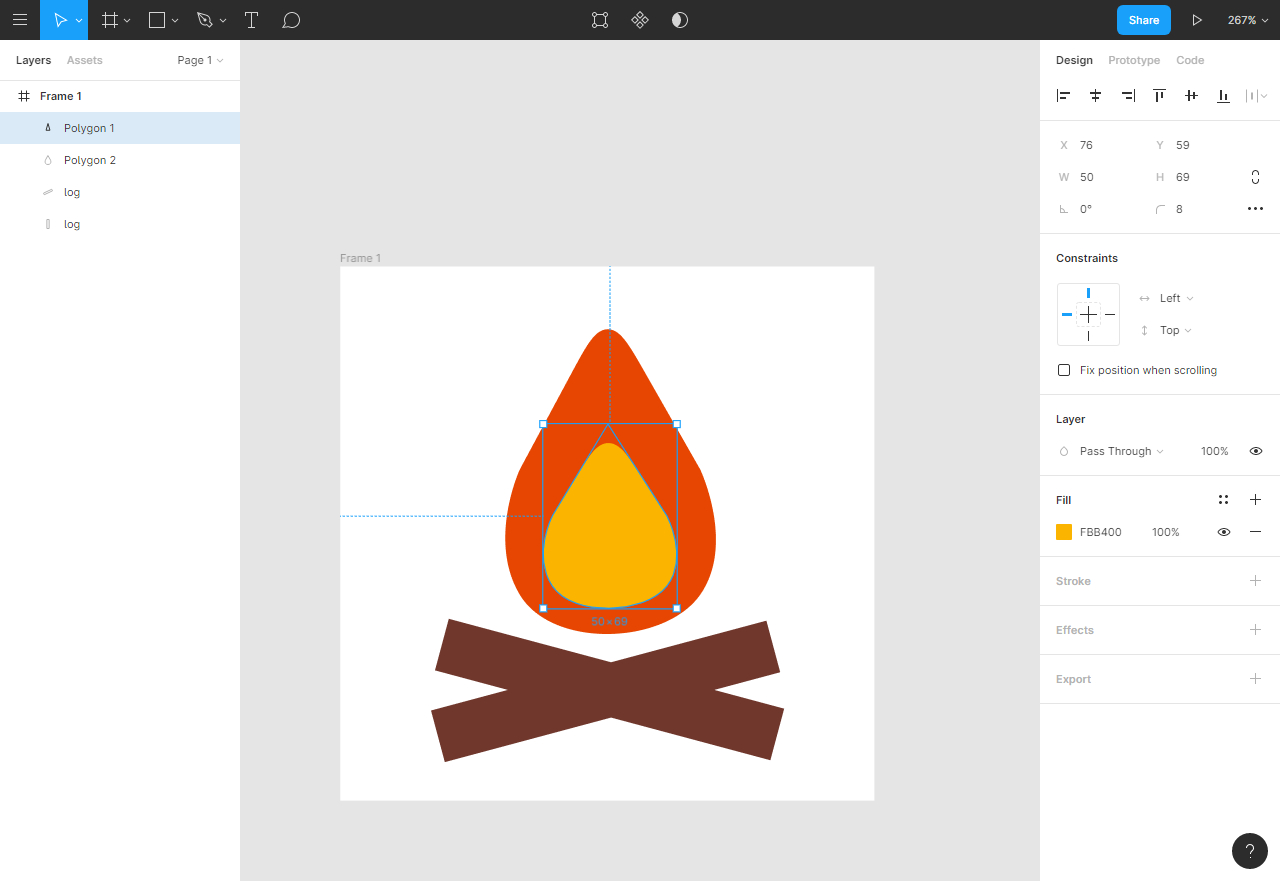This screenshot has height=881, width=1280.
Task: Select the Polygon 2 layer
Action: 90,160
